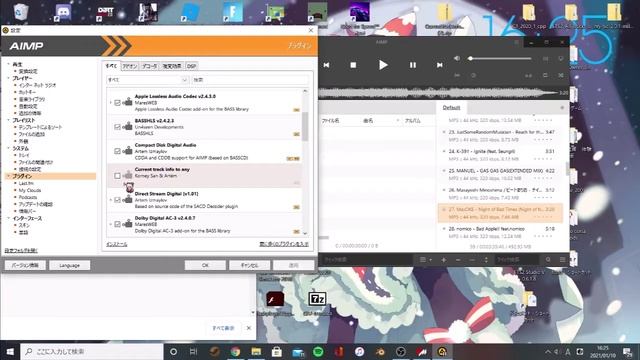
Task: Open the plugin filter dropdown
Action: pyautogui.click(x=147, y=80)
